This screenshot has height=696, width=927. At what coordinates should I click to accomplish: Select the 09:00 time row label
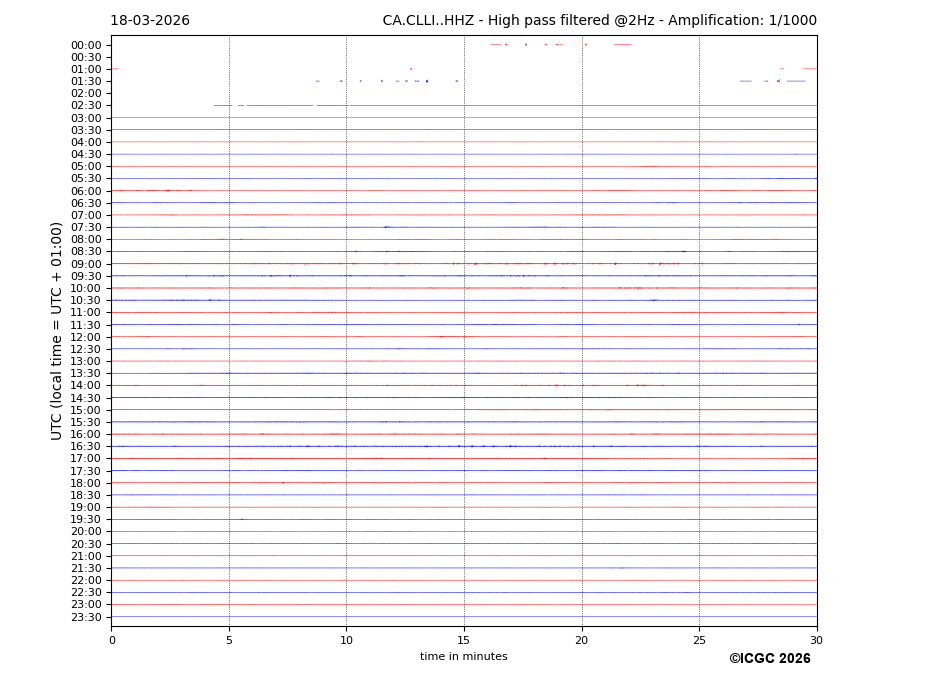[86, 264]
